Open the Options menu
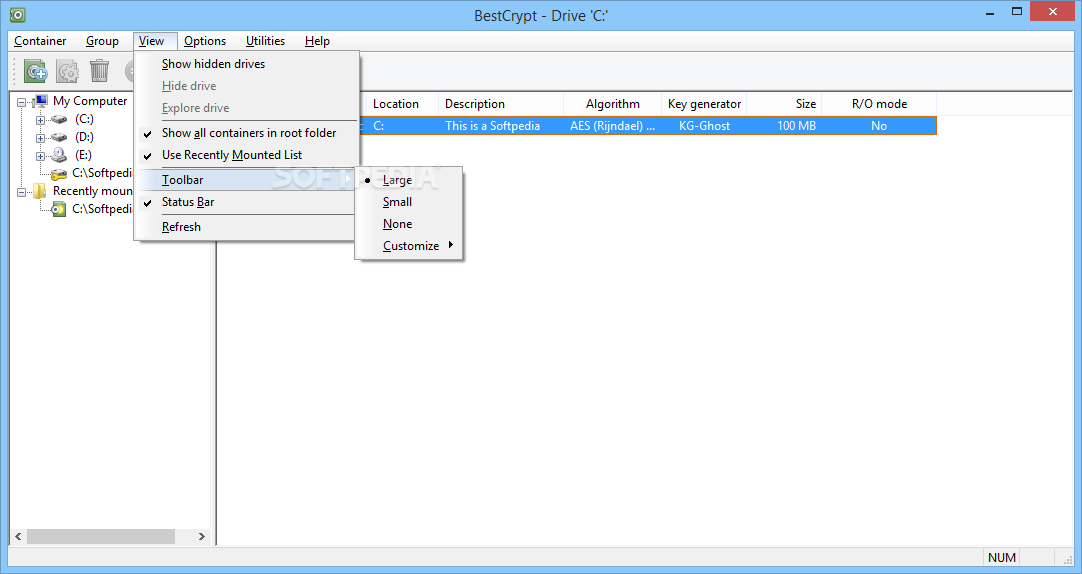This screenshot has height=574, width=1082. (x=205, y=41)
